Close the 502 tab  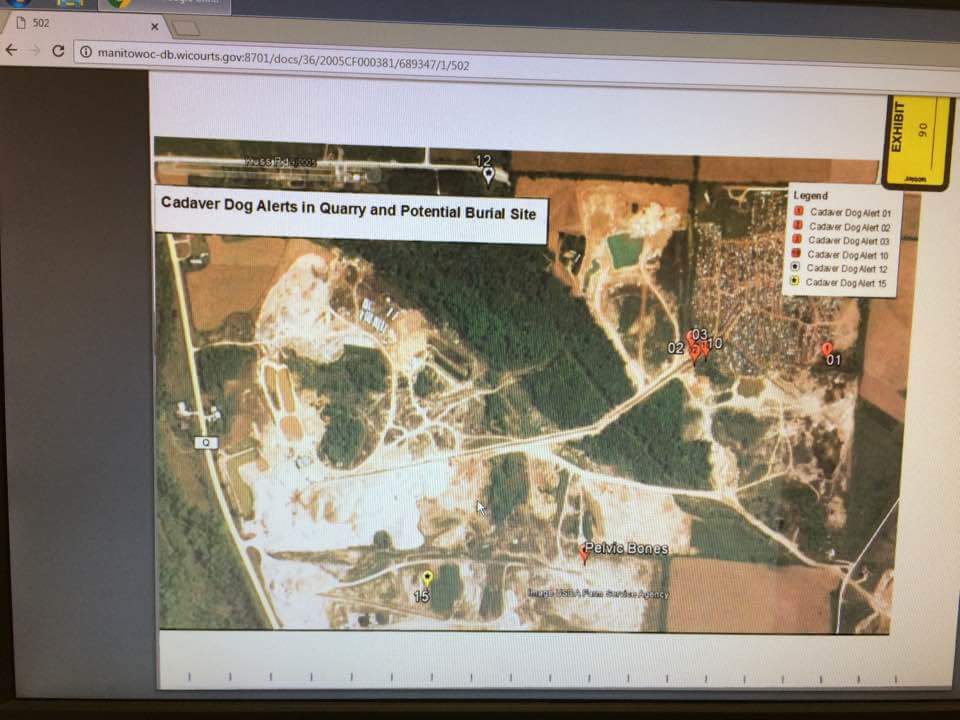tap(154, 27)
